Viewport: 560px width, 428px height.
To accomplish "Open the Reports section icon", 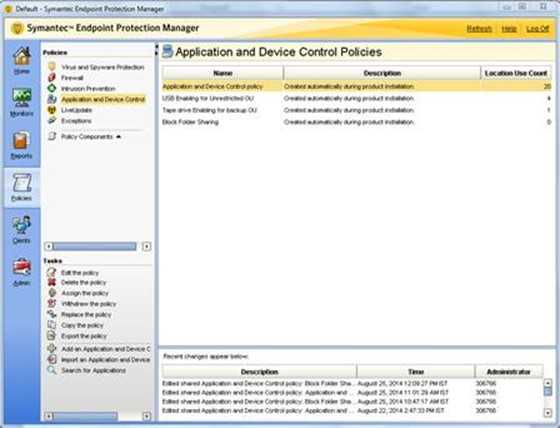I will point(21,140).
